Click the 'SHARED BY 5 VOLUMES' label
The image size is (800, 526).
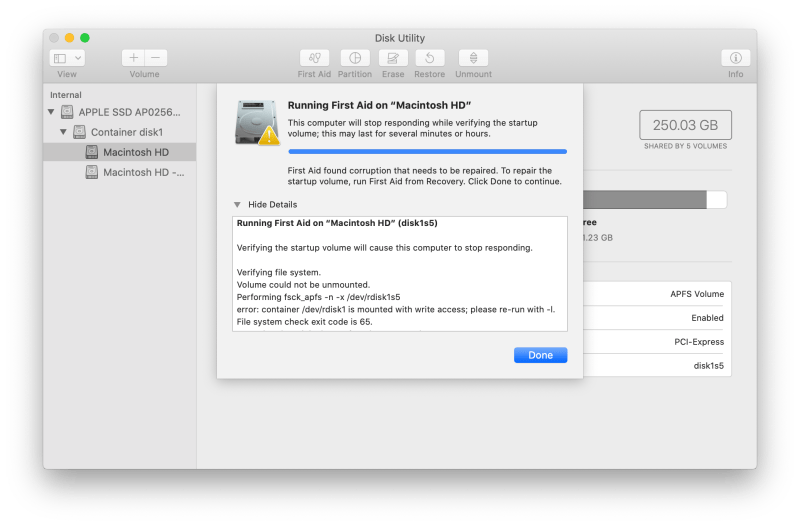pyautogui.click(x=685, y=146)
